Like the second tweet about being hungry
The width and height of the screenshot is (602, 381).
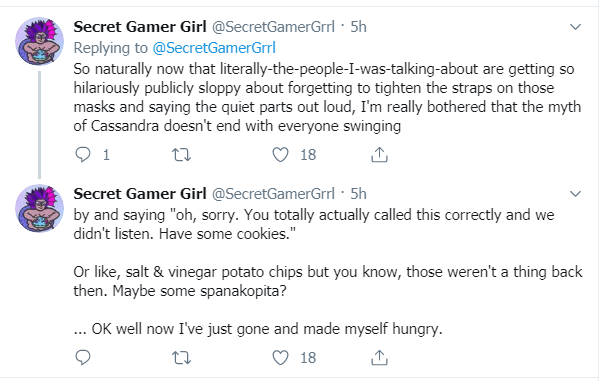pyautogui.click(x=280, y=358)
